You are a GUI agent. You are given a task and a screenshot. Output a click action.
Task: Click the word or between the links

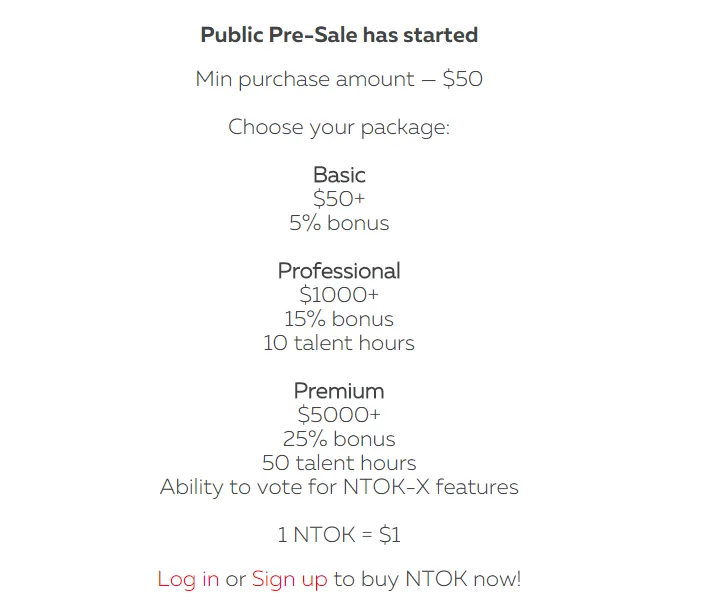click(x=235, y=580)
